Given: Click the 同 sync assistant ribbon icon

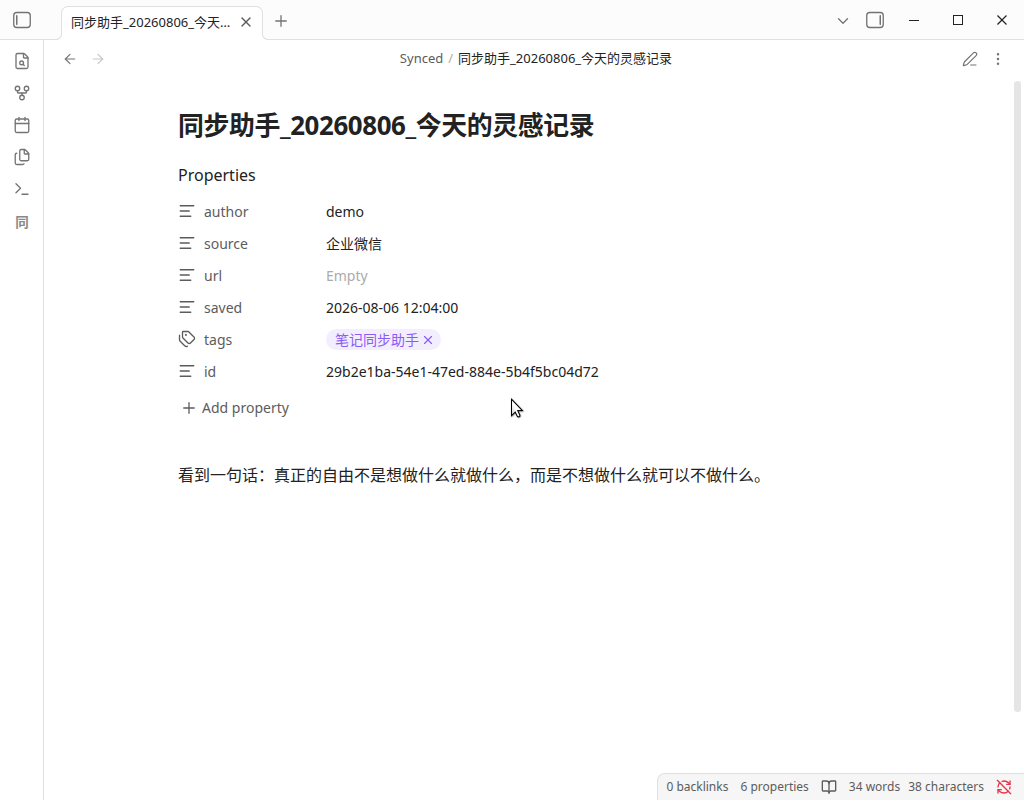Looking at the screenshot, I should click(x=22, y=223).
